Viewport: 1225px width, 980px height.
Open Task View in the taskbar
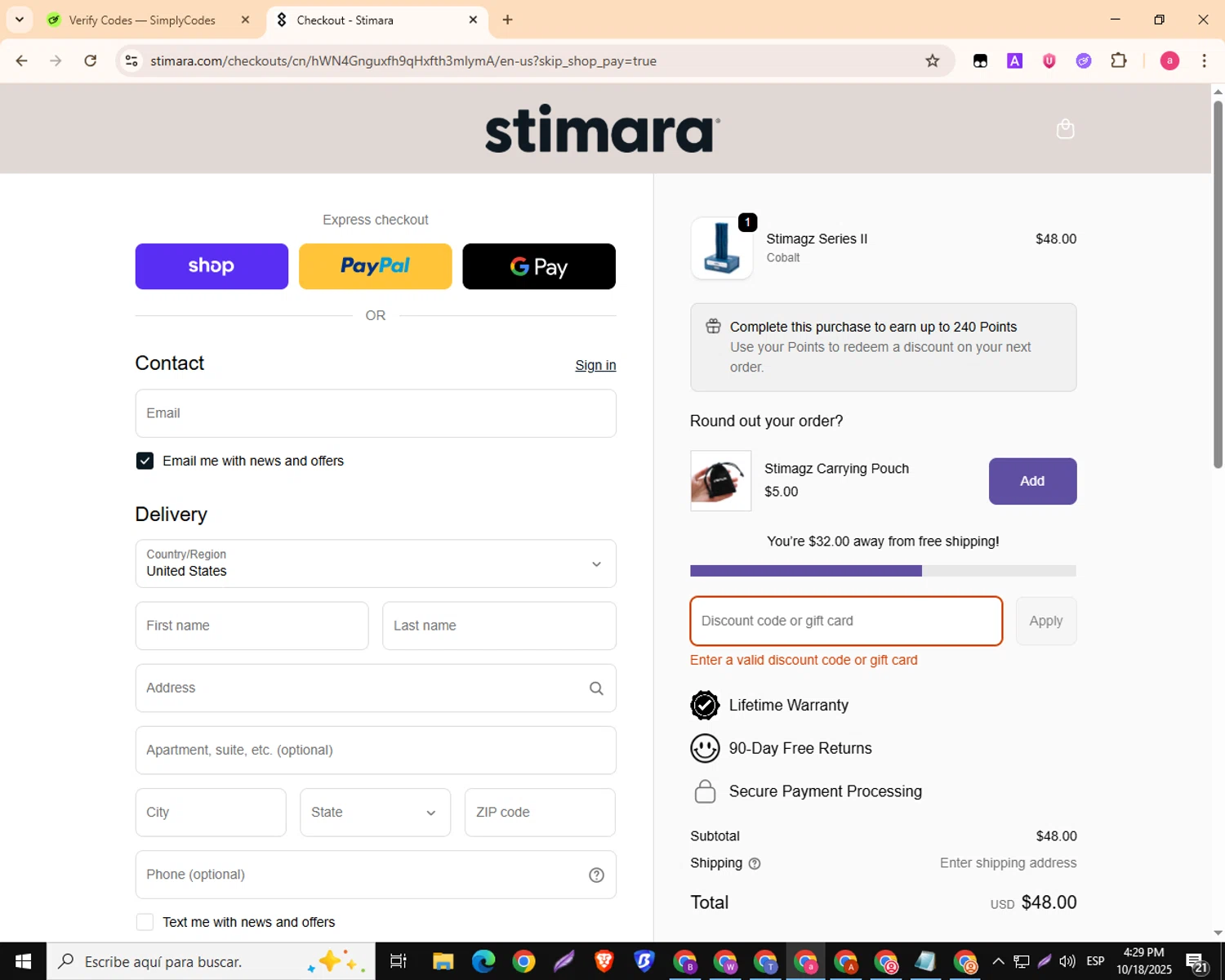pyautogui.click(x=399, y=961)
